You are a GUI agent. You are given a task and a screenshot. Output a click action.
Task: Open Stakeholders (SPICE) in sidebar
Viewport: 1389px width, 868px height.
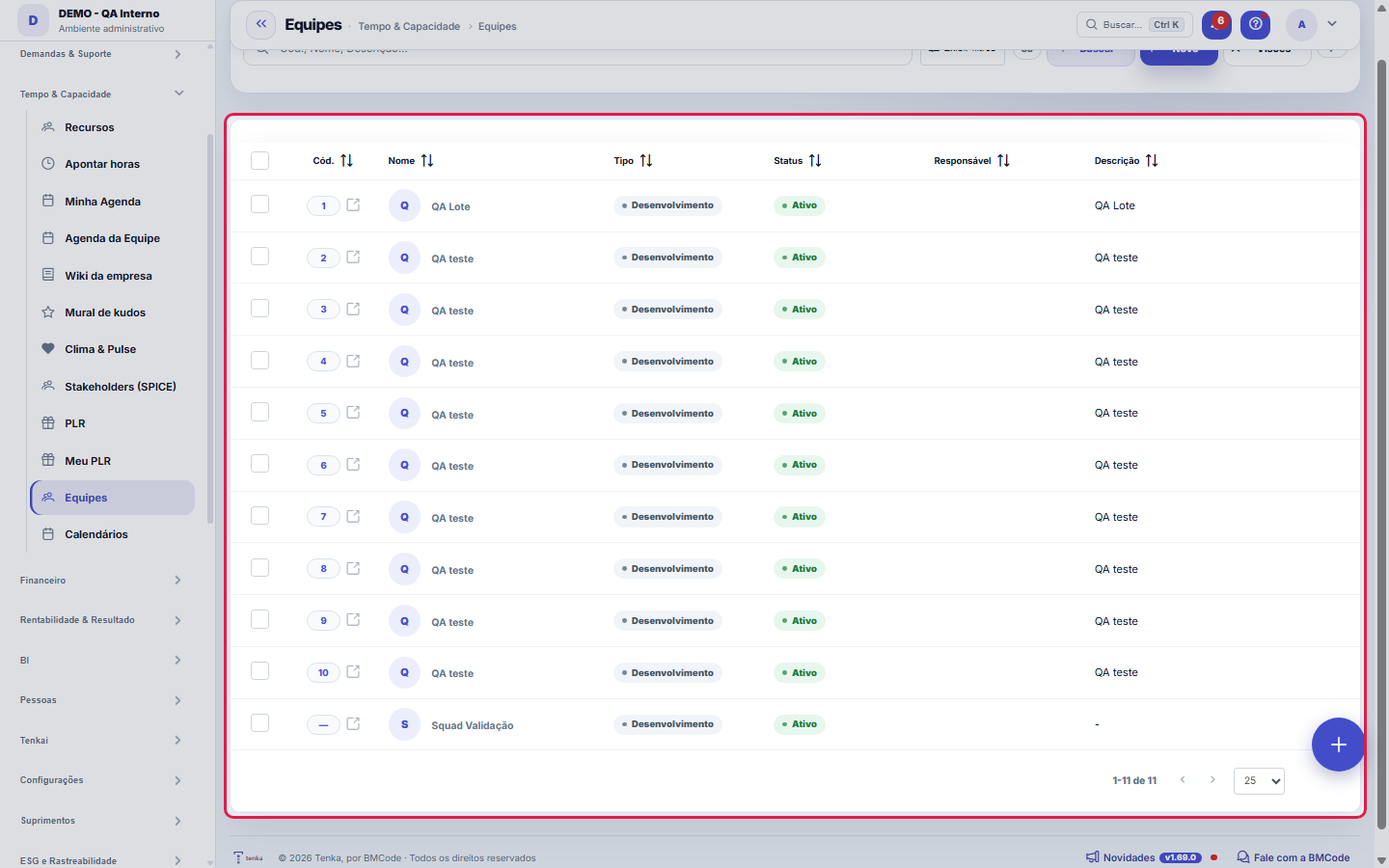coord(113,387)
